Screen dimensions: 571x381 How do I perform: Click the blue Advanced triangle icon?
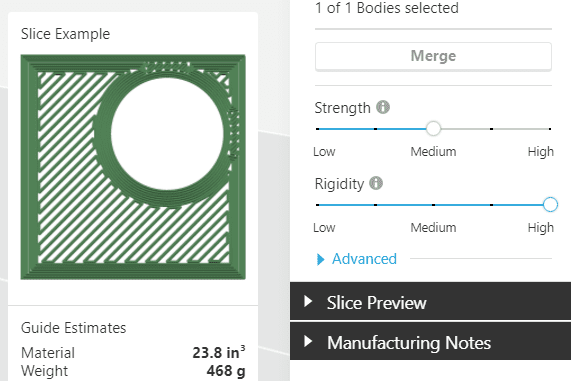[x=320, y=259]
